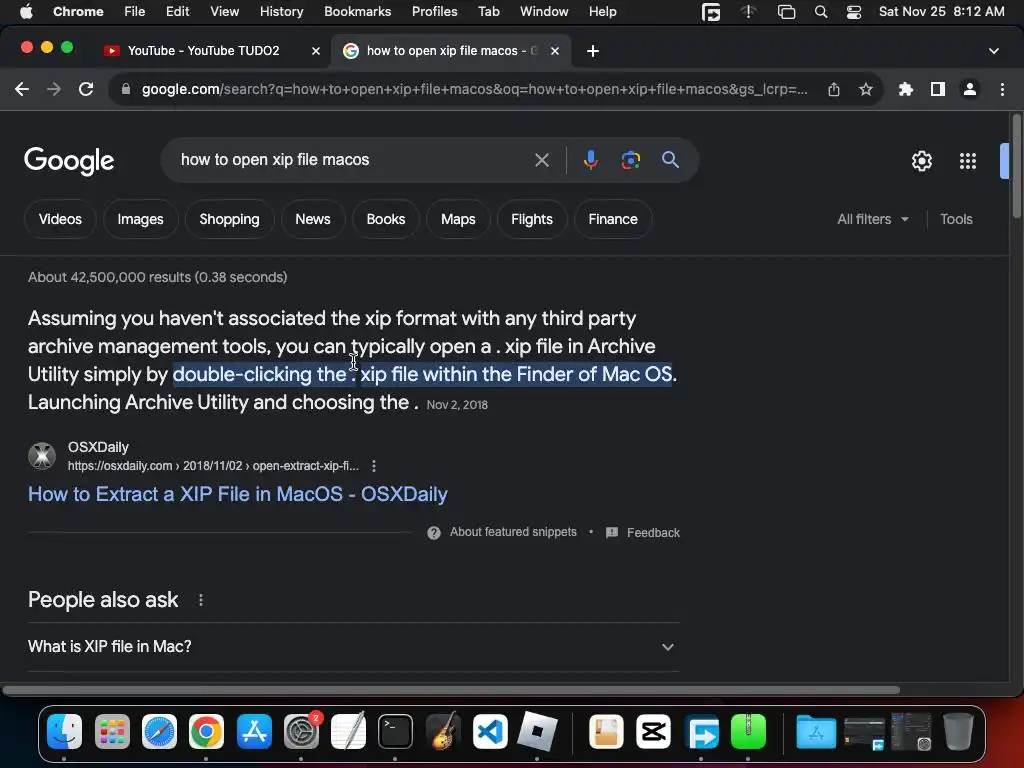Open the search Tools button

(956, 219)
